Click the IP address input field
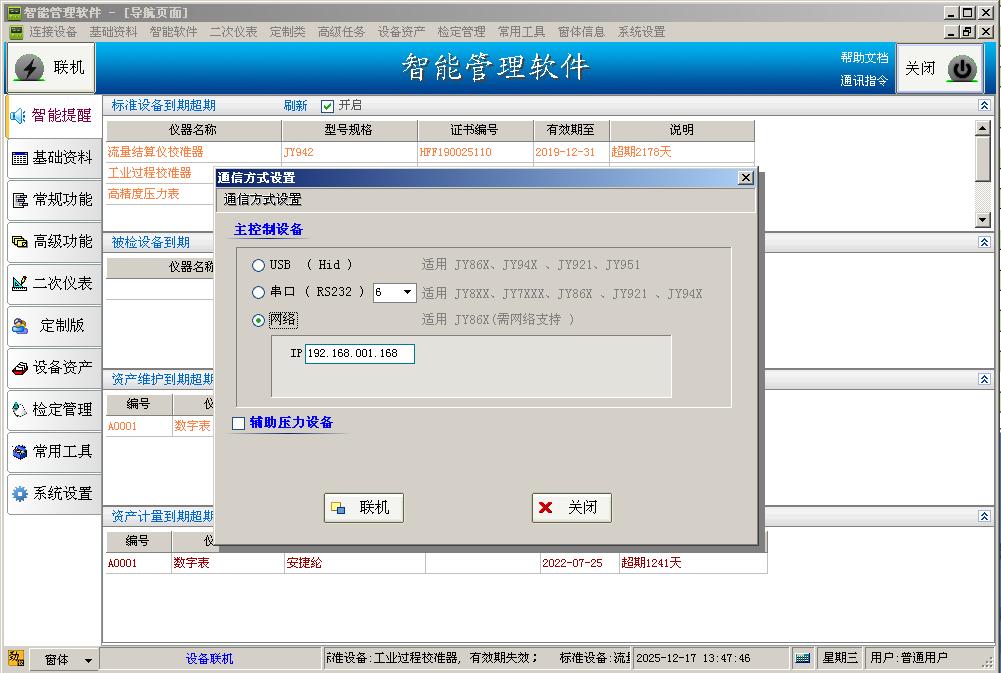This screenshot has width=1001, height=673. (358, 353)
